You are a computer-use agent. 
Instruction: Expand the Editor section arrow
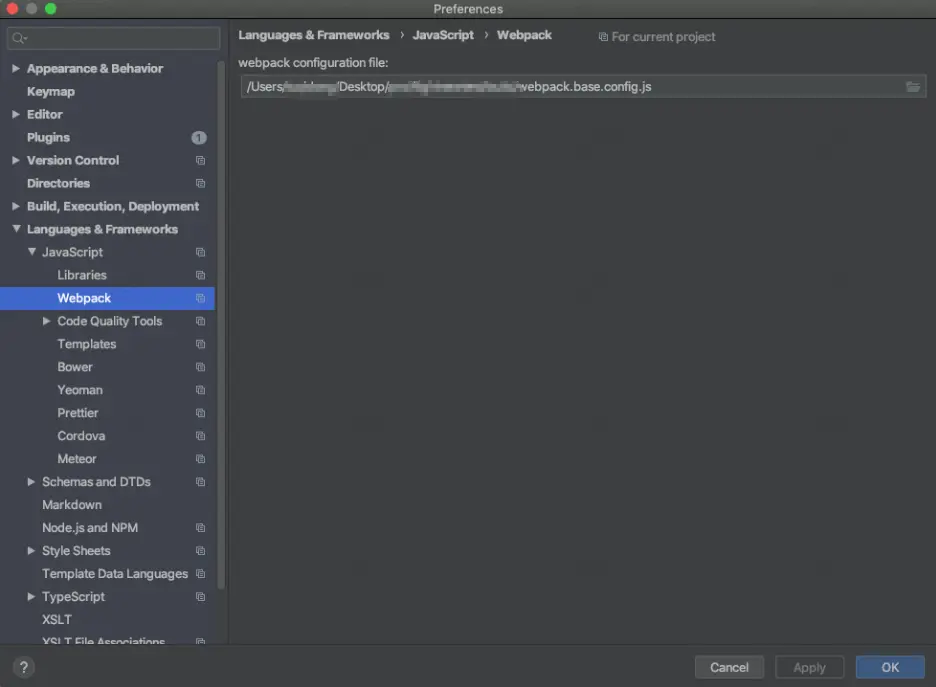16,115
